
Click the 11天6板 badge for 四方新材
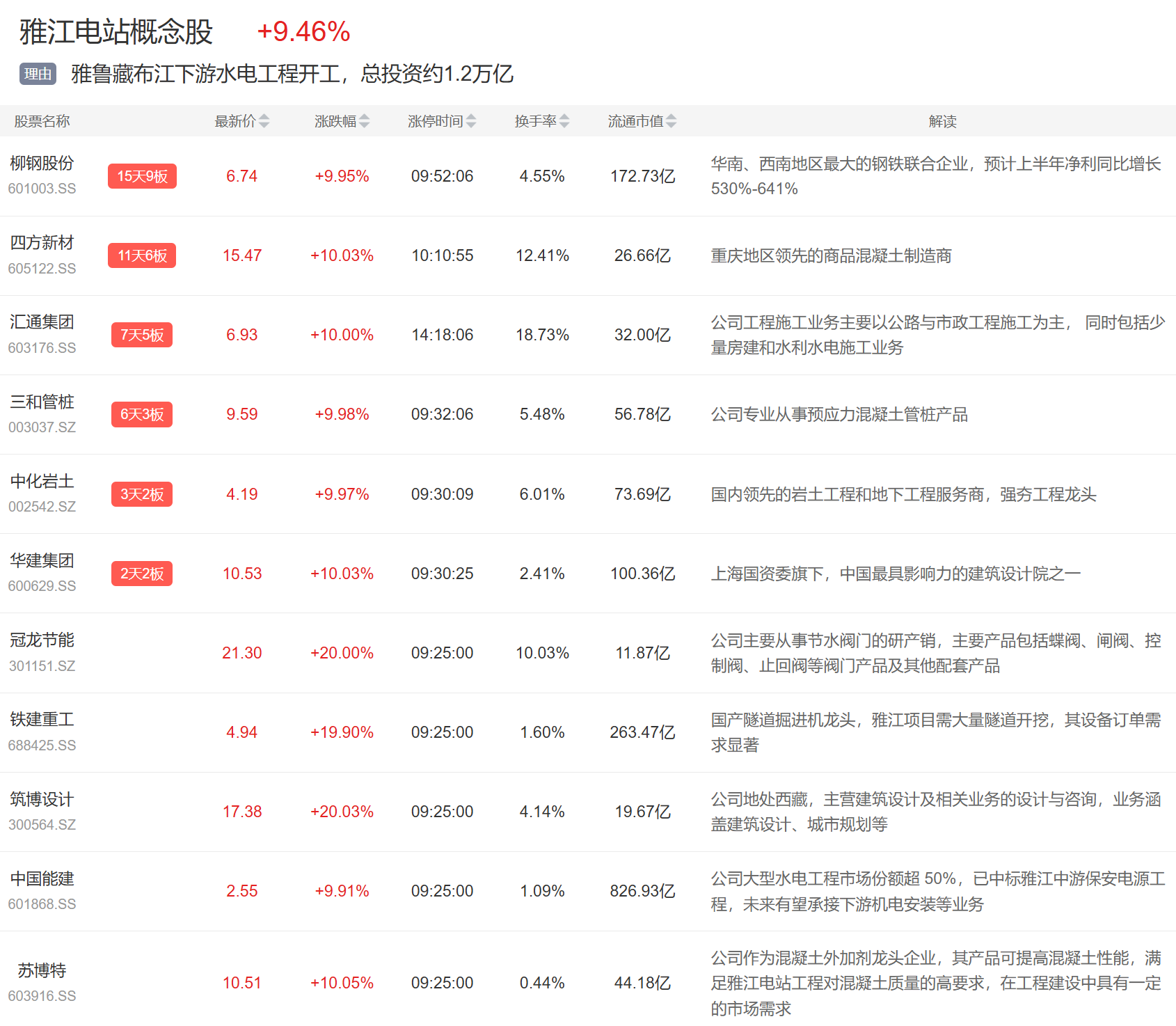142,255
